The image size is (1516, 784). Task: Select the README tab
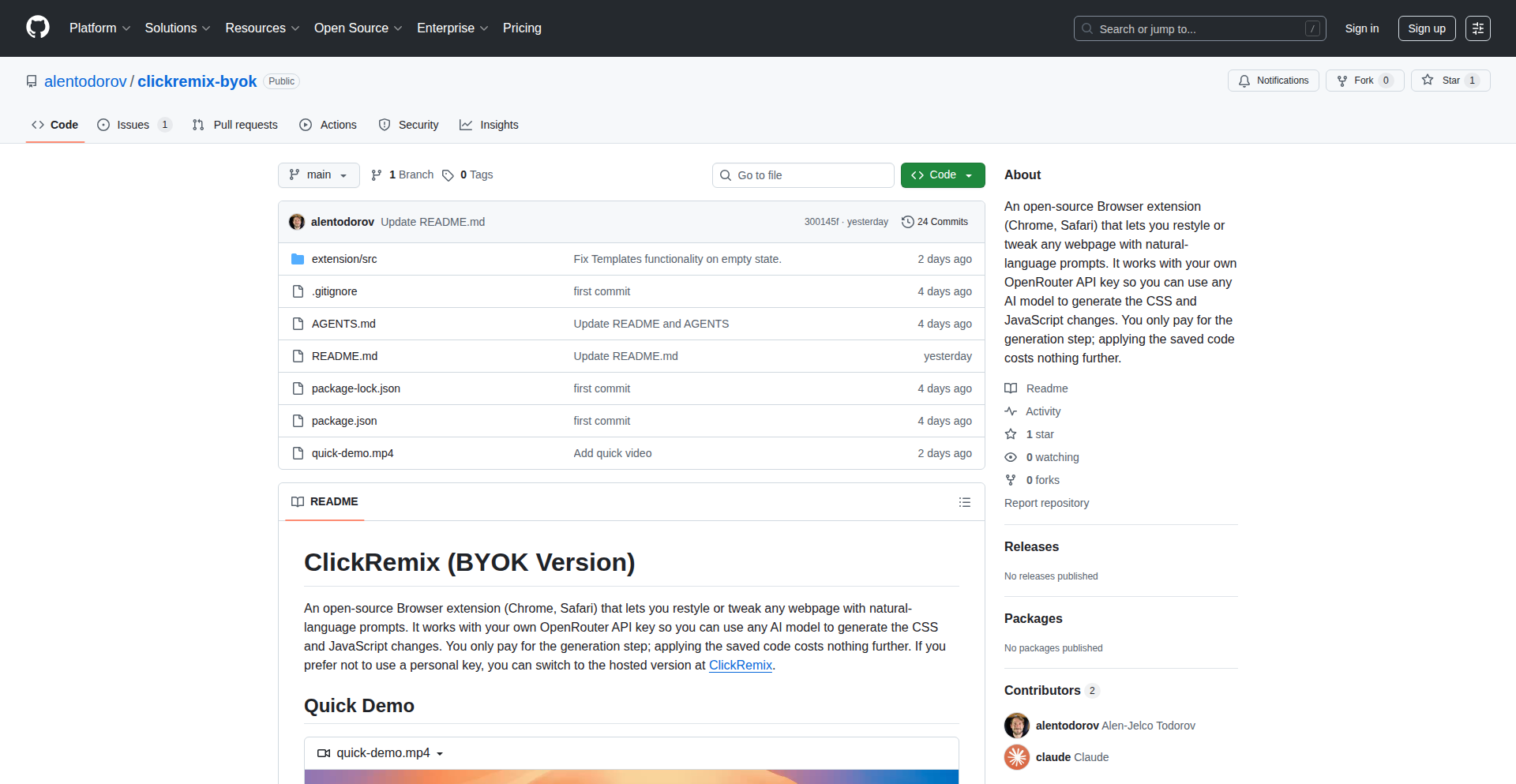pyautogui.click(x=325, y=502)
